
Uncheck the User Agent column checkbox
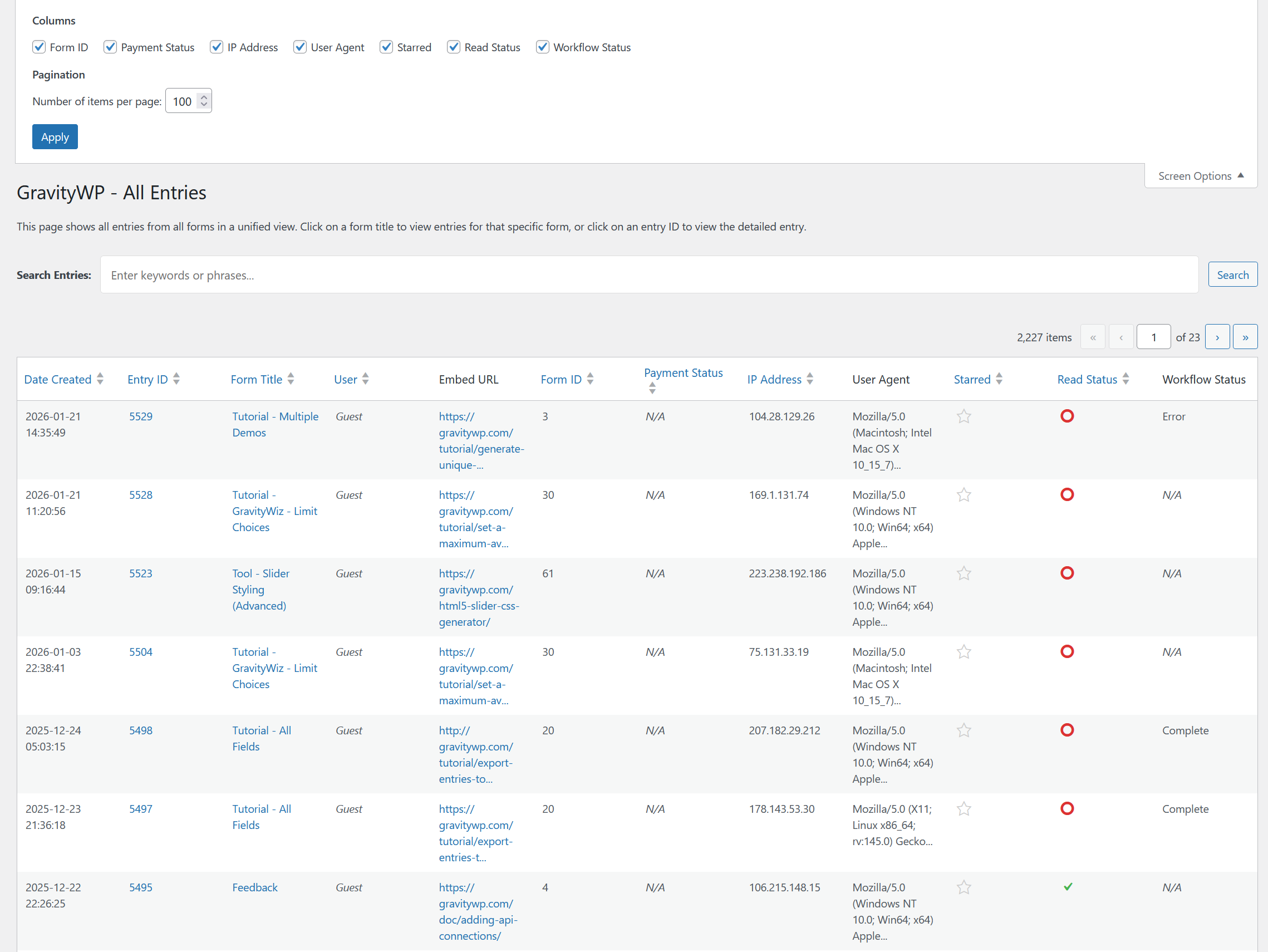[300, 47]
